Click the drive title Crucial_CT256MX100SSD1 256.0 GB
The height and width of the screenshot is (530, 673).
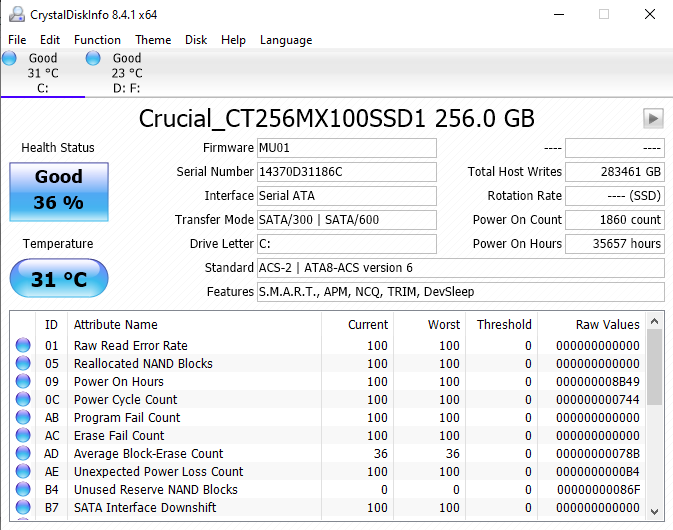click(336, 118)
